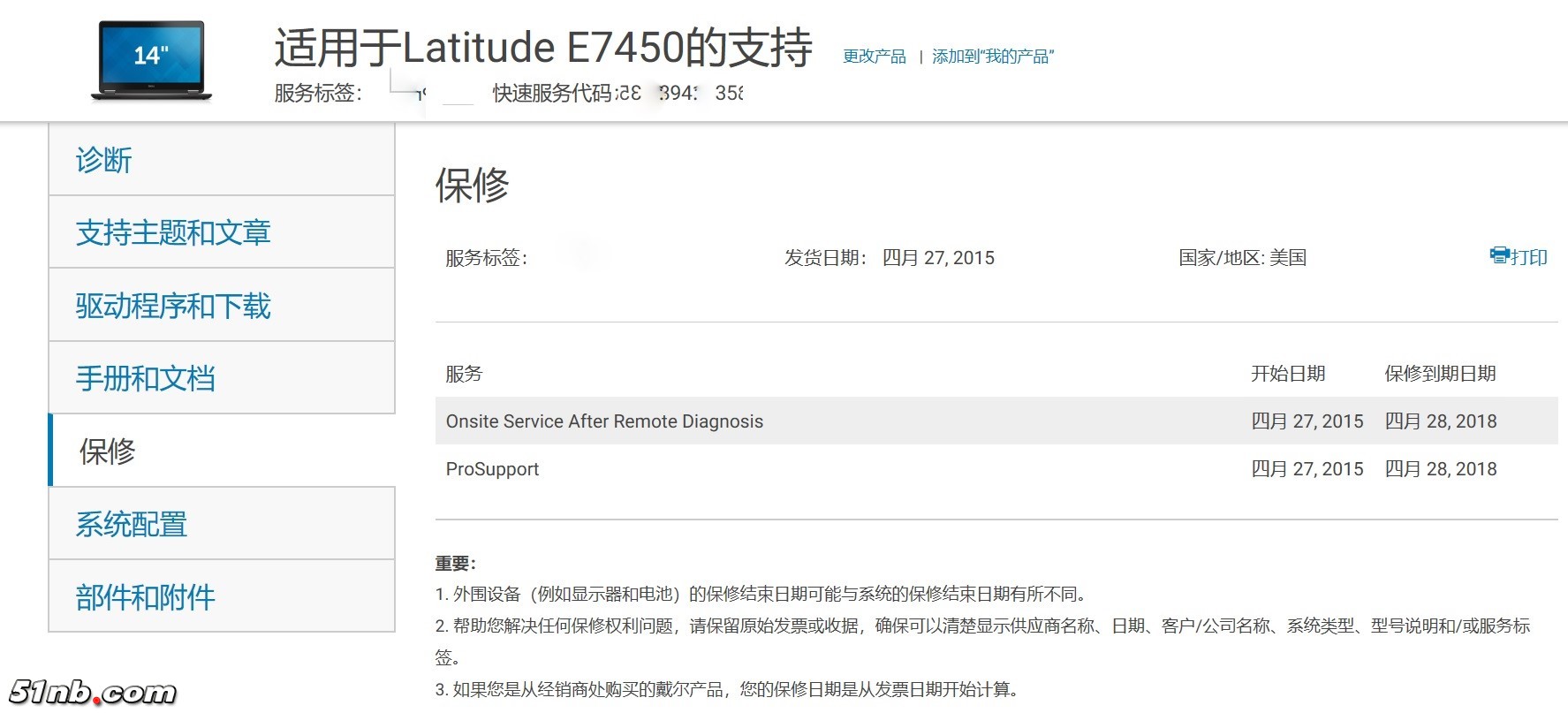Click the 开始日期 column header
Screen dimensions: 1568x713
[1288, 374]
